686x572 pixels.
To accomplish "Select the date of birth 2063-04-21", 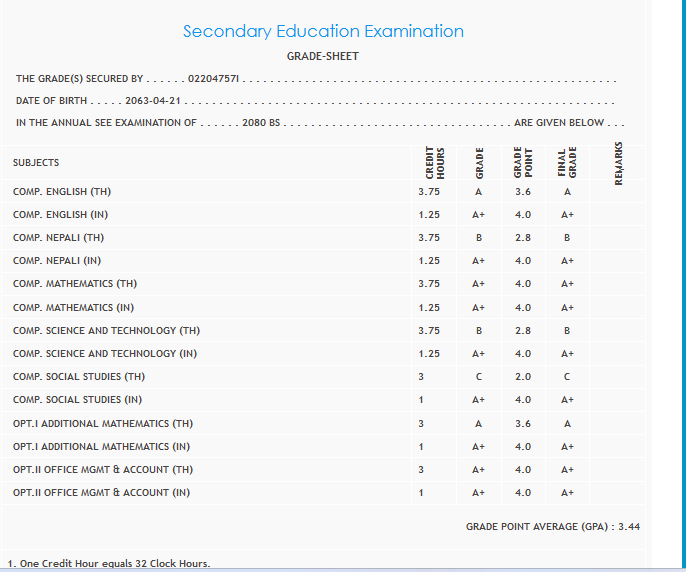I will [152, 100].
